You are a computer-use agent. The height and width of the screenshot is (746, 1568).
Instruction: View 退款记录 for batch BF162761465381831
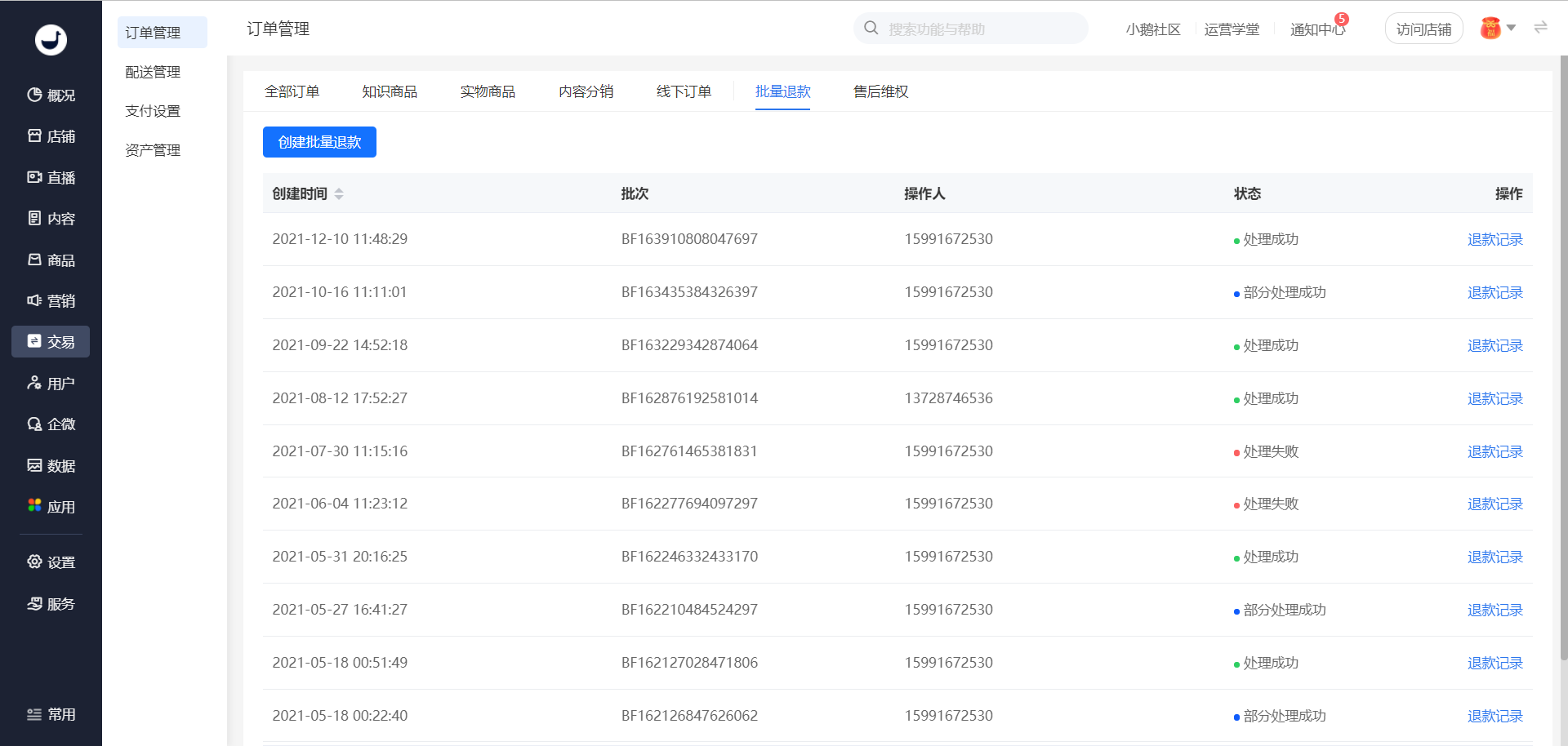click(x=1495, y=451)
